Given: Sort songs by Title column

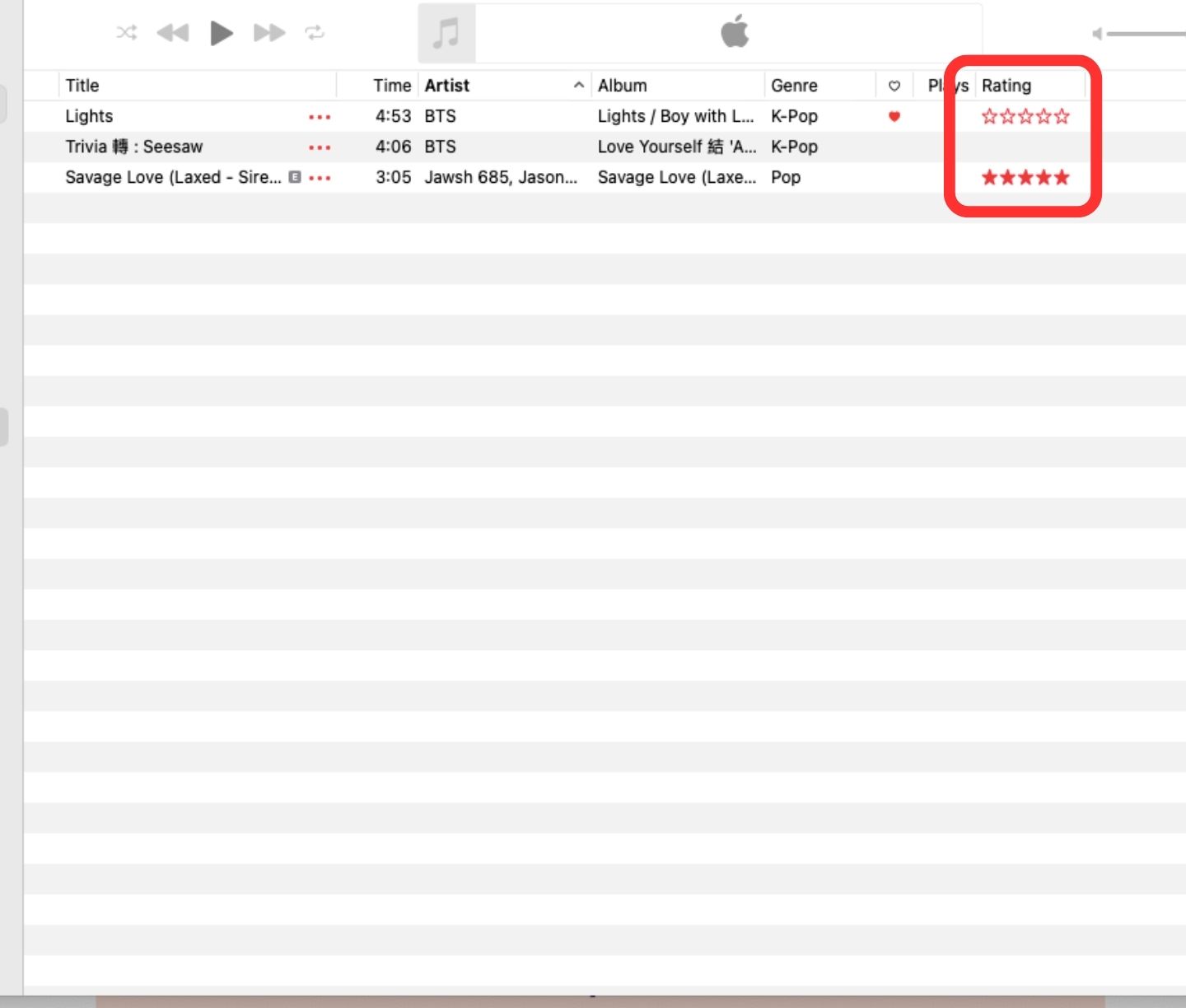Looking at the screenshot, I should click(x=82, y=86).
